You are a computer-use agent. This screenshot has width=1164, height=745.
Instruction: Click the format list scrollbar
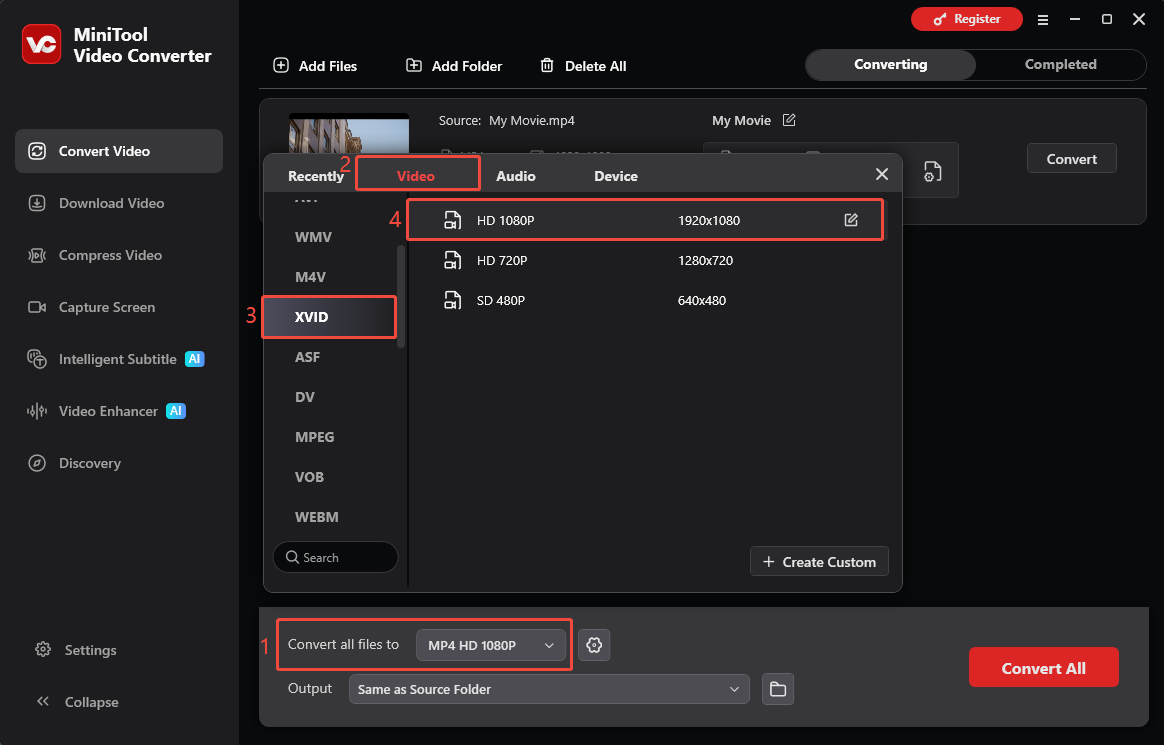pos(401,295)
